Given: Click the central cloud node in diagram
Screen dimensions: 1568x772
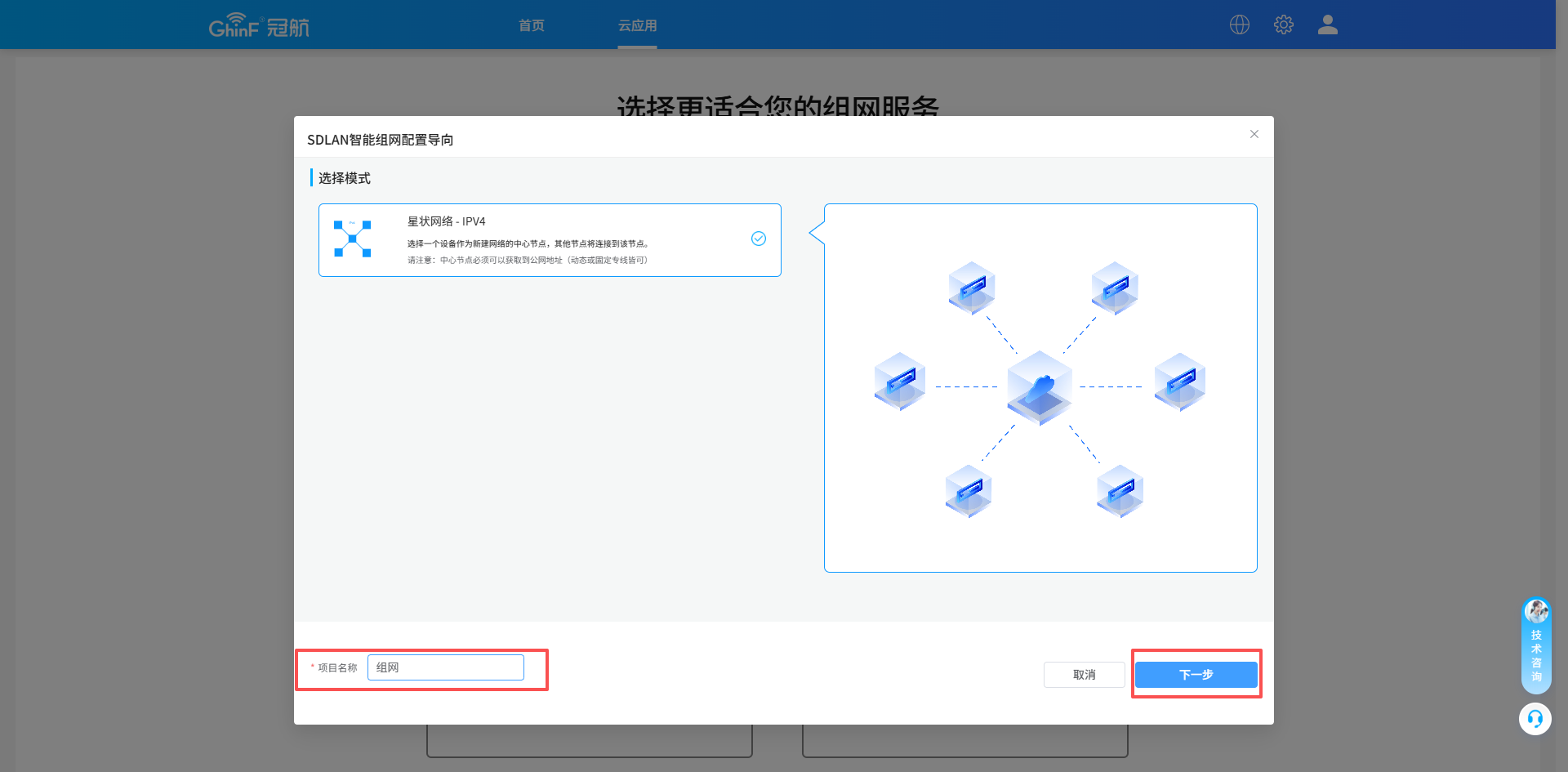Looking at the screenshot, I should click(x=1040, y=387).
